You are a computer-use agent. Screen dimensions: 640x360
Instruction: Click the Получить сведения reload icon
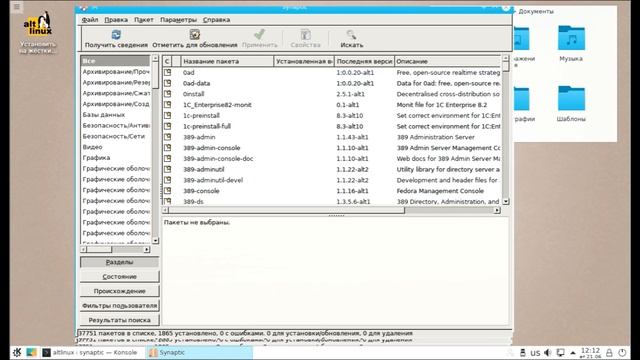pyautogui.click(x=116, y=35)
